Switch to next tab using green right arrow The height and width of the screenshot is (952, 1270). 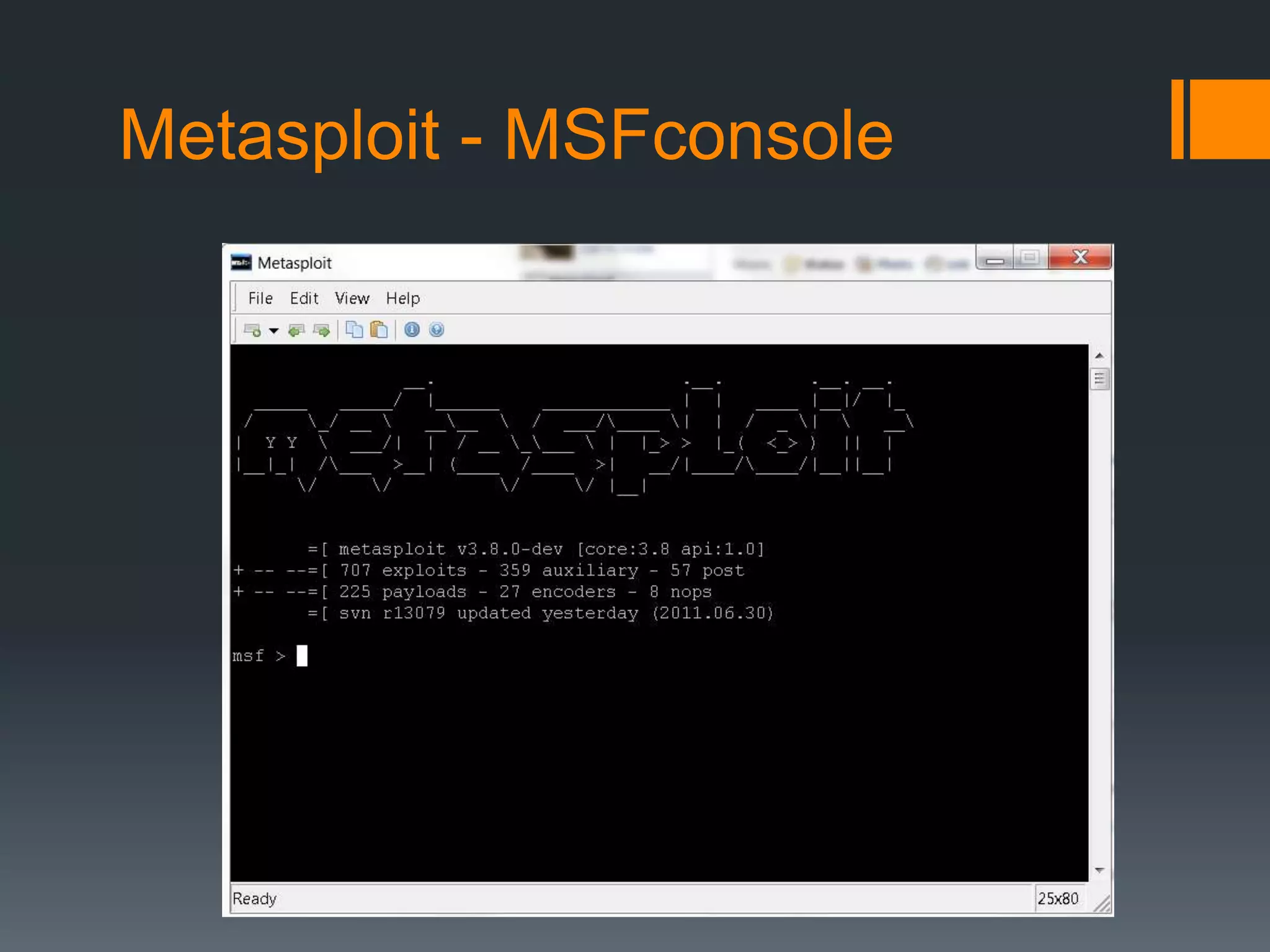(321, 330)
